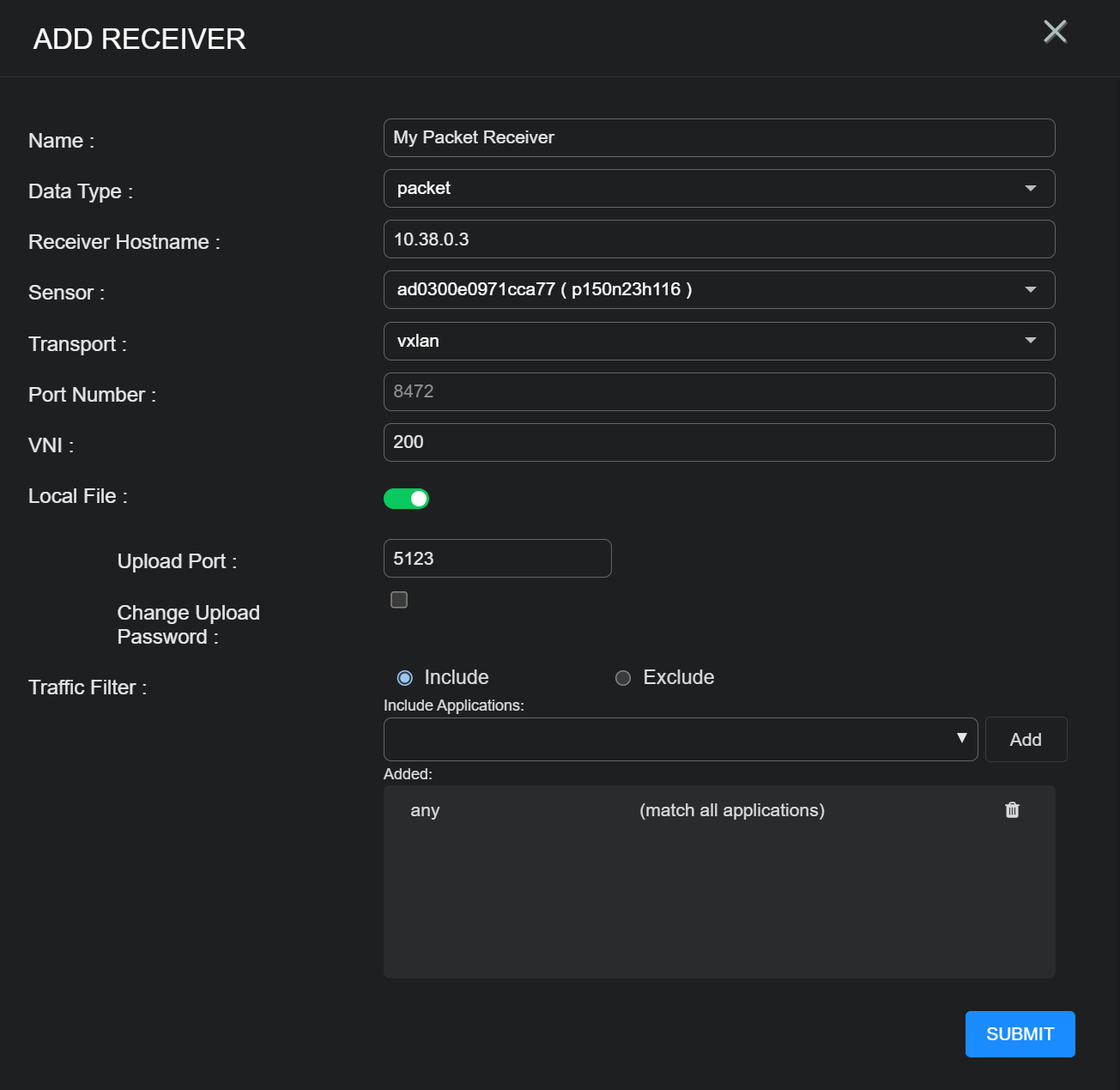Open the Sensor selection dropdown
Viewport: 1120px width, 1090px height.
pyautogui.click(x=719, y=289)
